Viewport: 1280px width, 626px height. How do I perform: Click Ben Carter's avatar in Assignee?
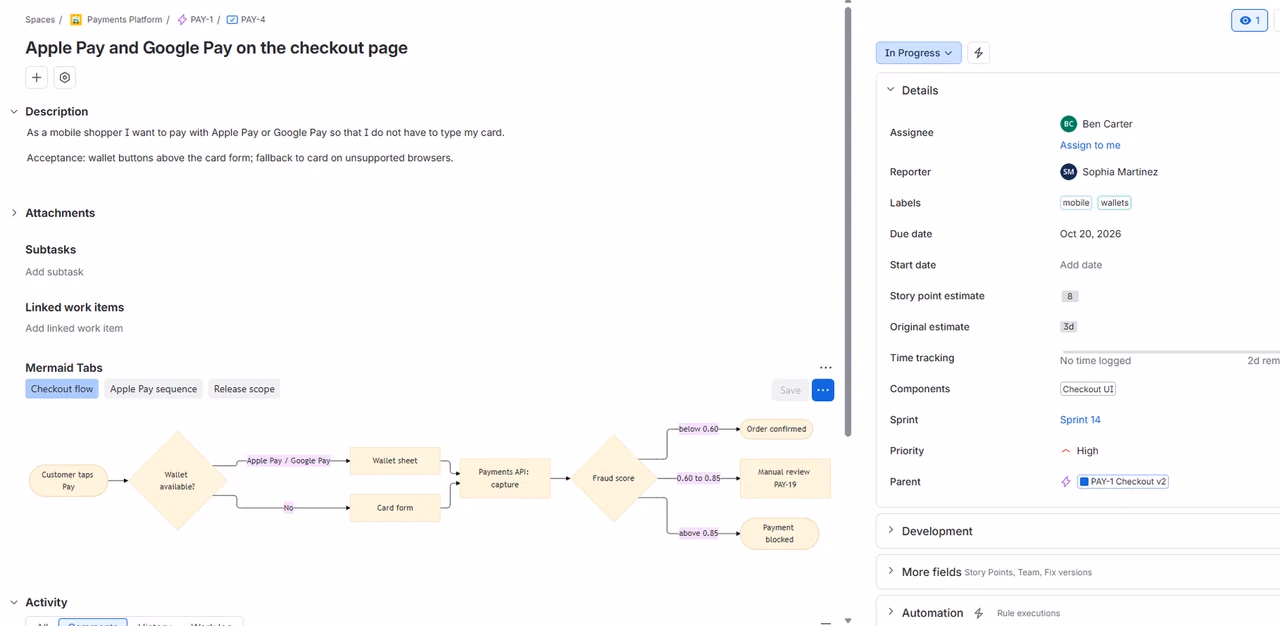point(1069,124)
